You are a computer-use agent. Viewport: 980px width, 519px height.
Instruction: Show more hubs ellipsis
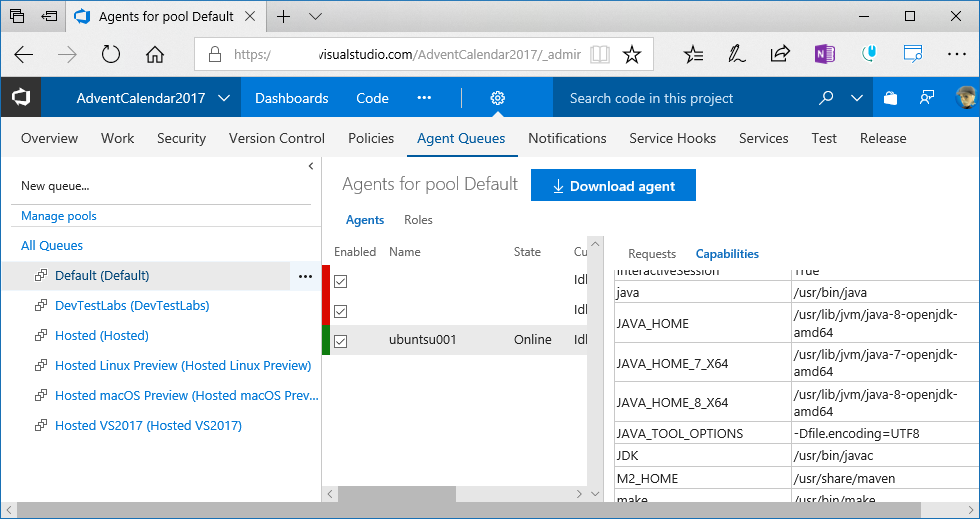pos(424,98)
